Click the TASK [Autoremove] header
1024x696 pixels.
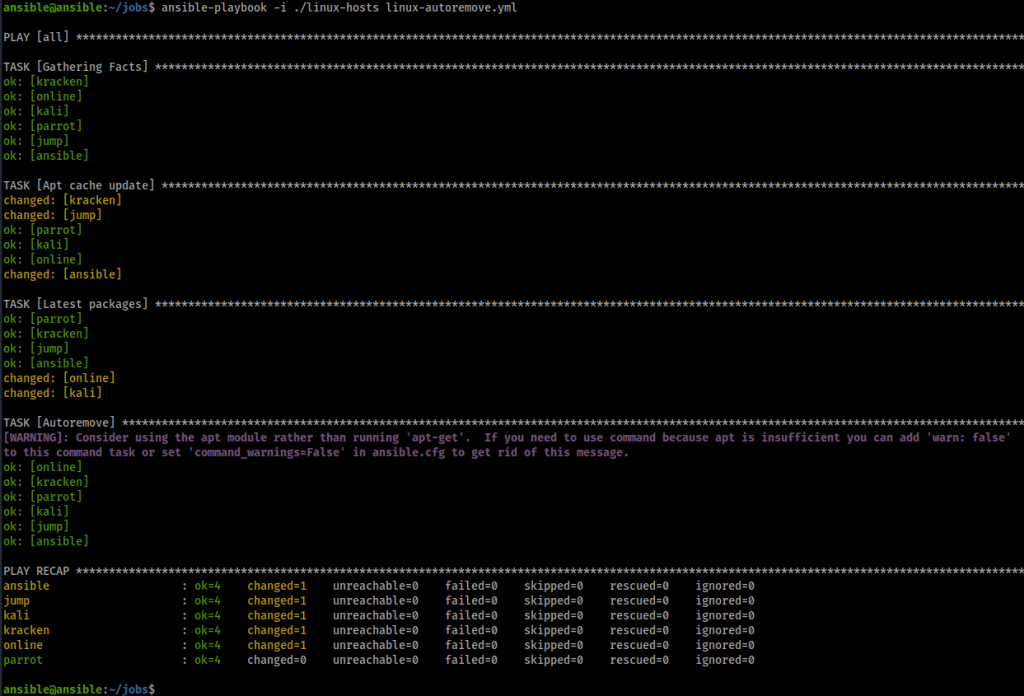(x=60, y=423)
